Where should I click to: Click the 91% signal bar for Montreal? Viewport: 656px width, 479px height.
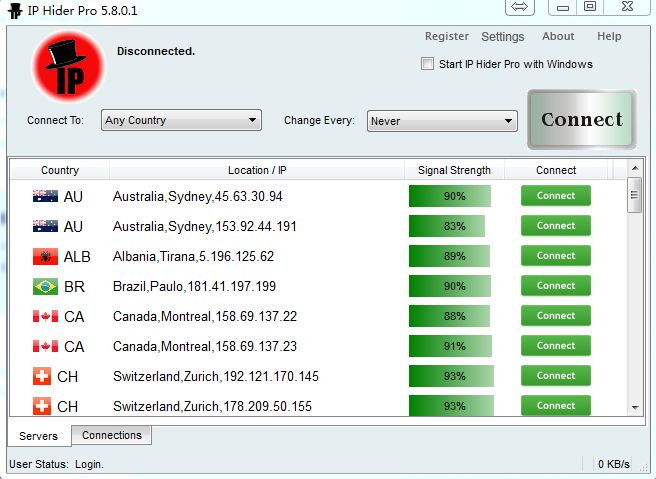pyautogui.click(x=451, y=346)
